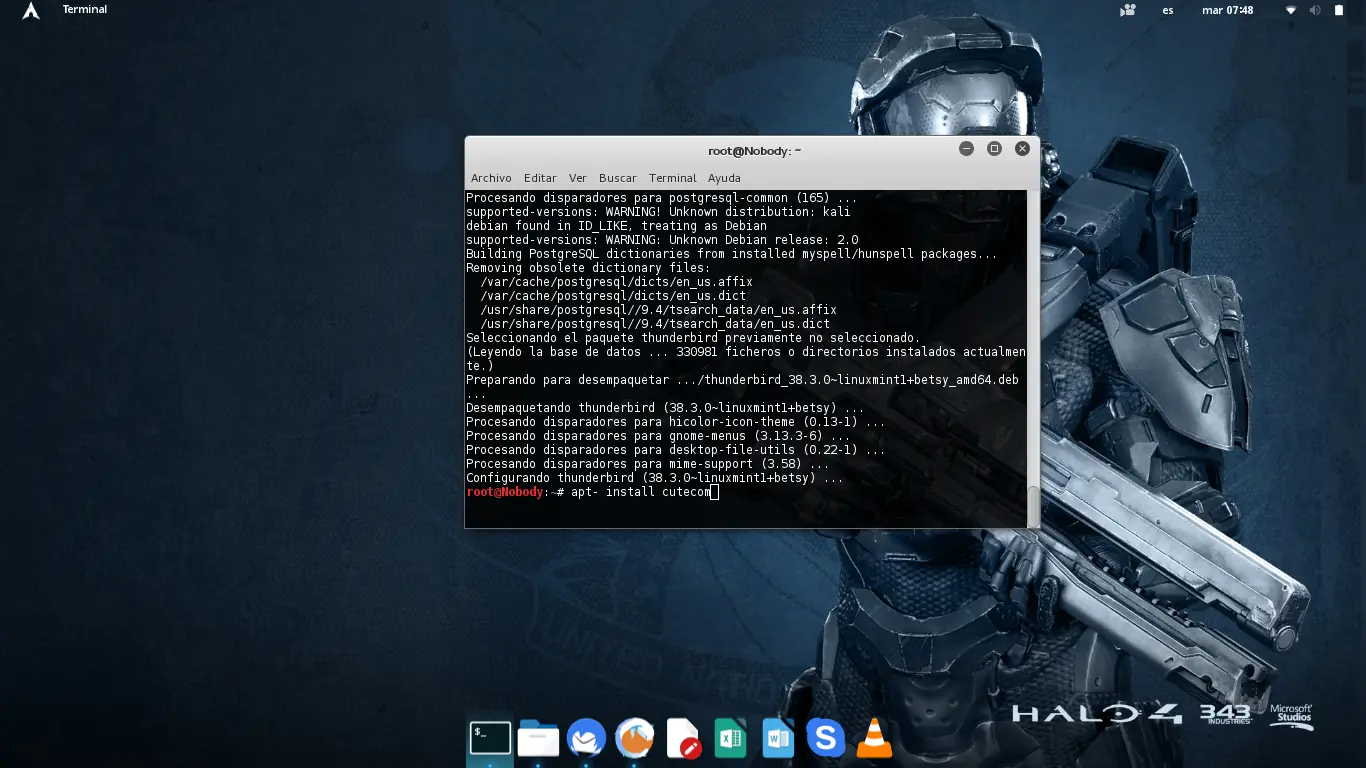Screen dimensions: 1366x768
Task: Open the Buscar menu
Action: click(x=618, y=178)
